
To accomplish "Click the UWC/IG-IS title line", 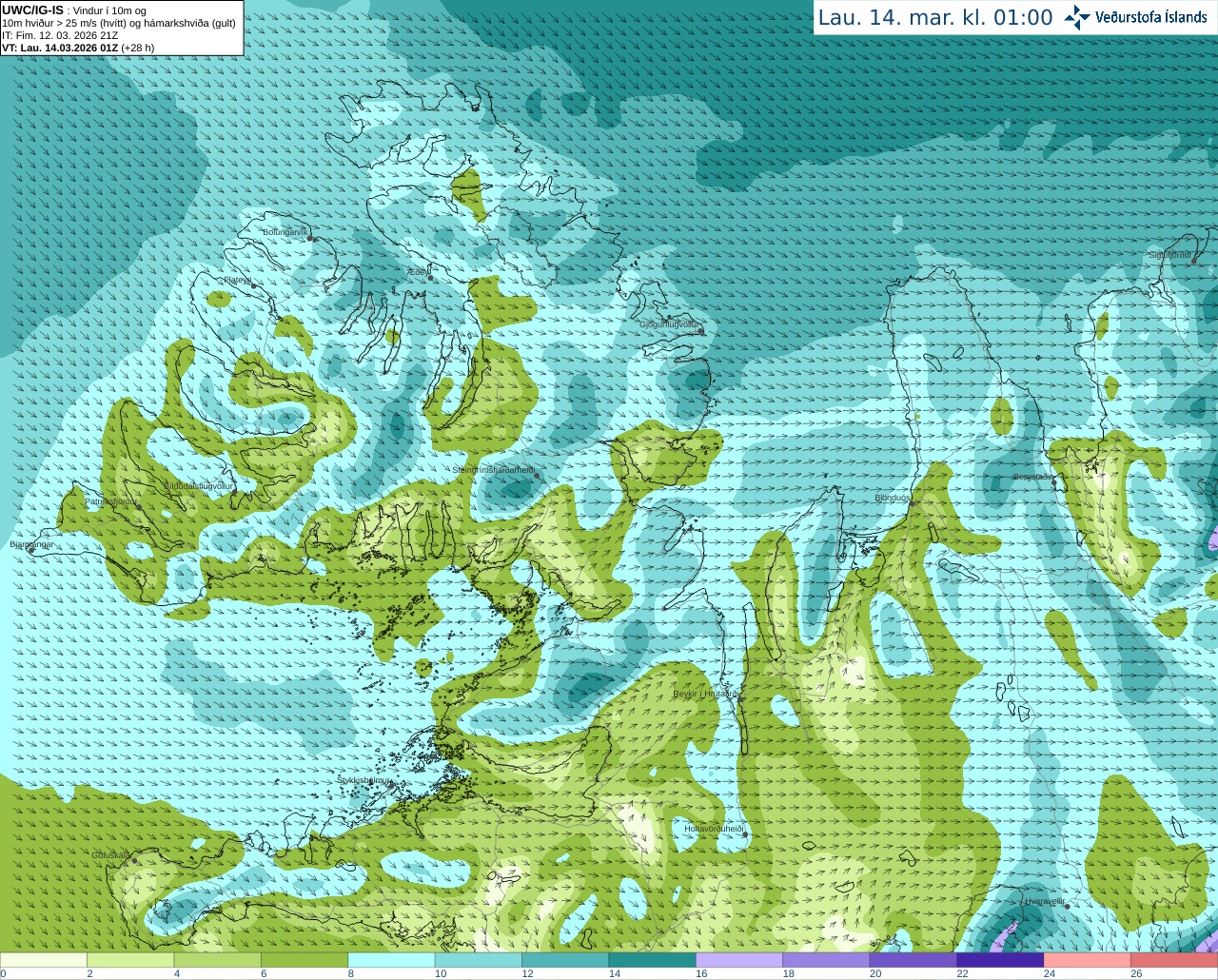I will point(74,10).
